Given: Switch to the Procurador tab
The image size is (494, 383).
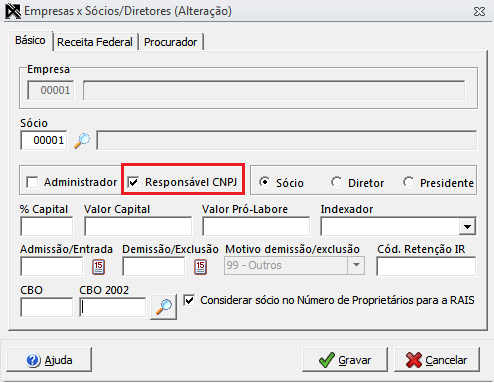Looking at the screenshot, I should click(x=170, y=42).
